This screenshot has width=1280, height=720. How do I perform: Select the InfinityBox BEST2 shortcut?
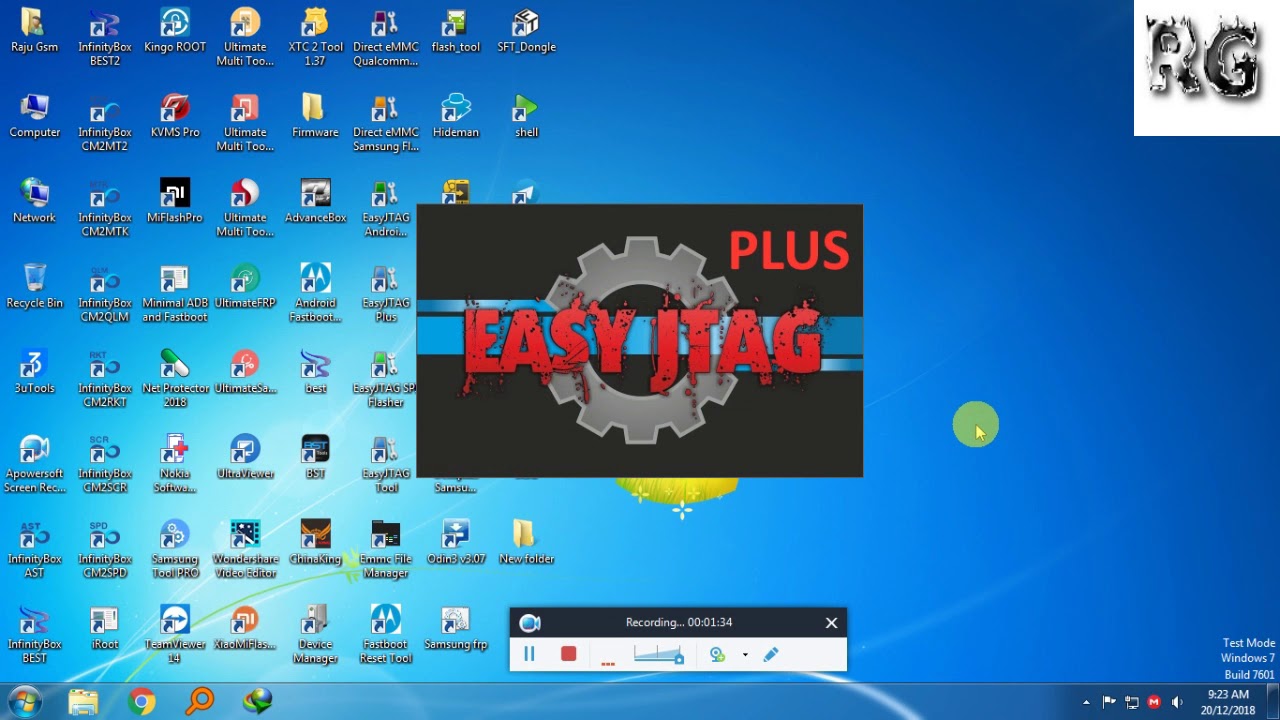[105, 38]
